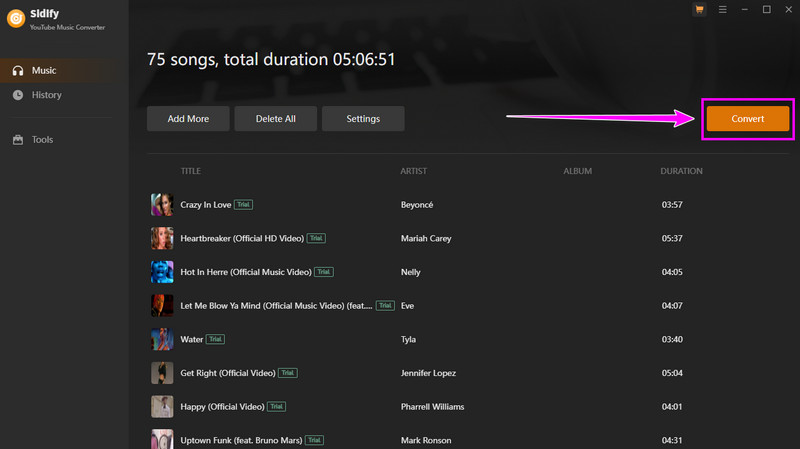Click the 04:01 duration value
The image size is (800, 449).
pyautogui.click(x=672, y=407)
